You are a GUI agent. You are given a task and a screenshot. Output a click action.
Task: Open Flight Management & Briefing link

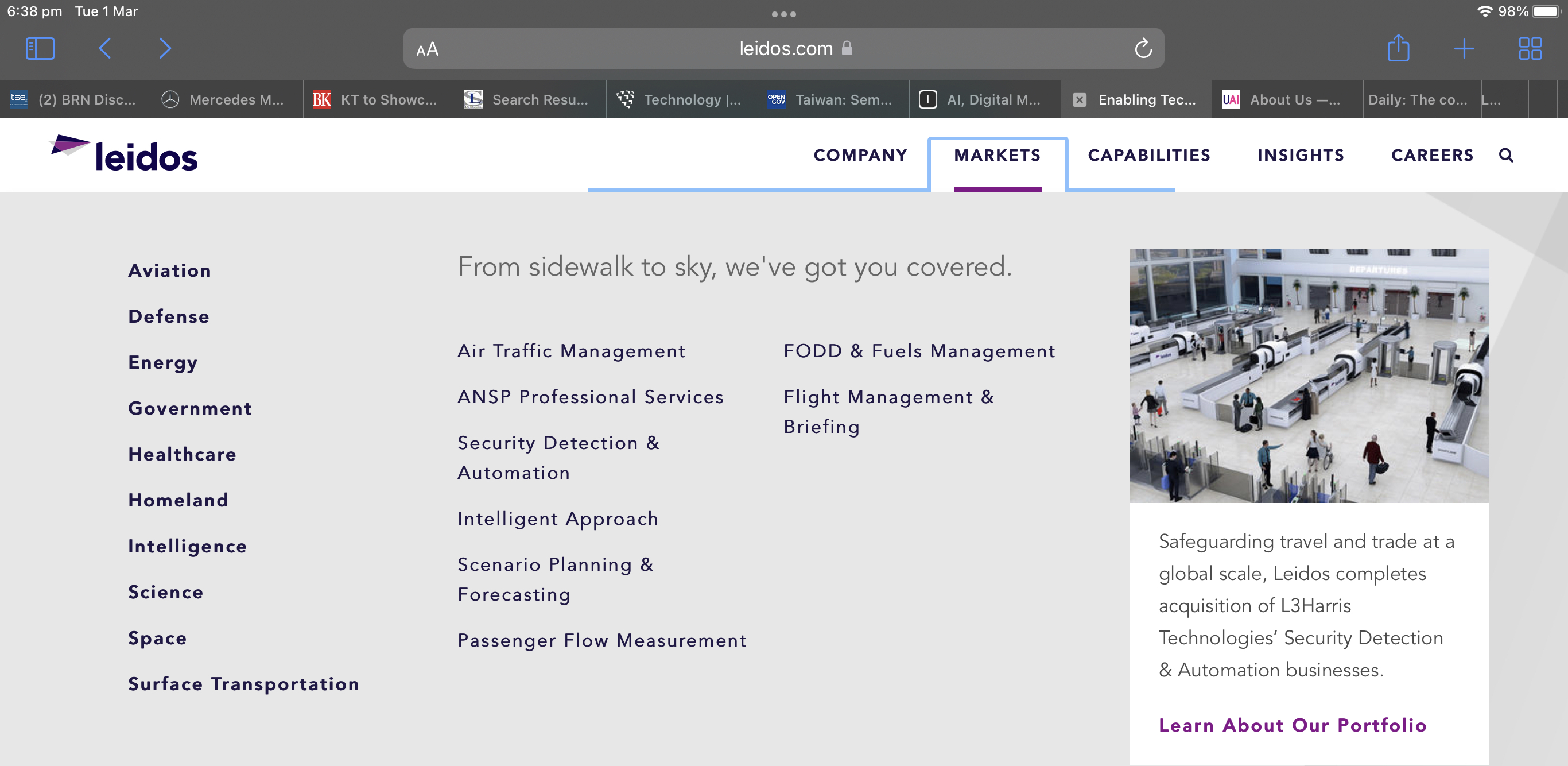(x=888, y=412)
